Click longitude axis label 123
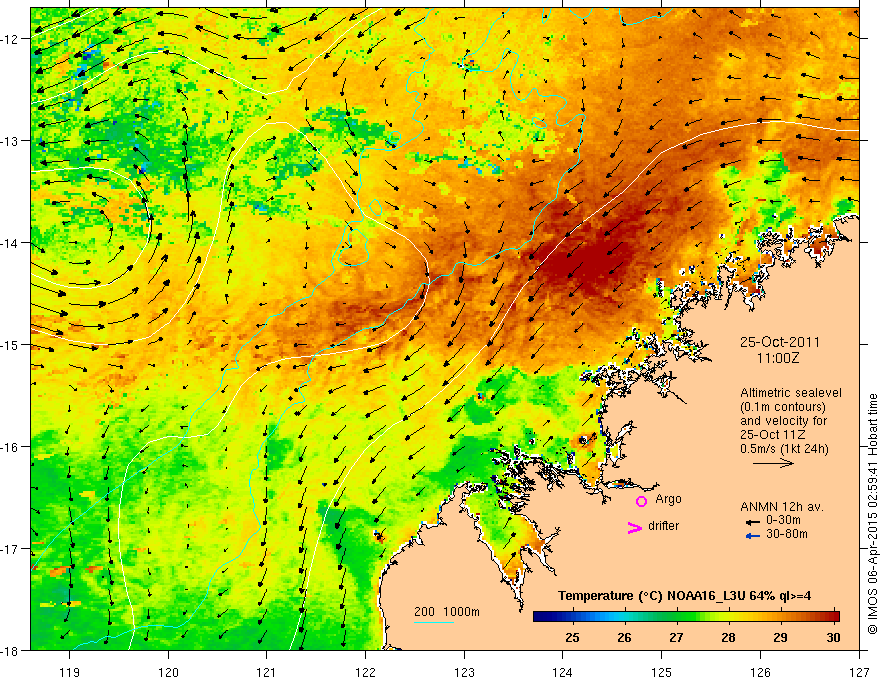 (x=464, y=672)
